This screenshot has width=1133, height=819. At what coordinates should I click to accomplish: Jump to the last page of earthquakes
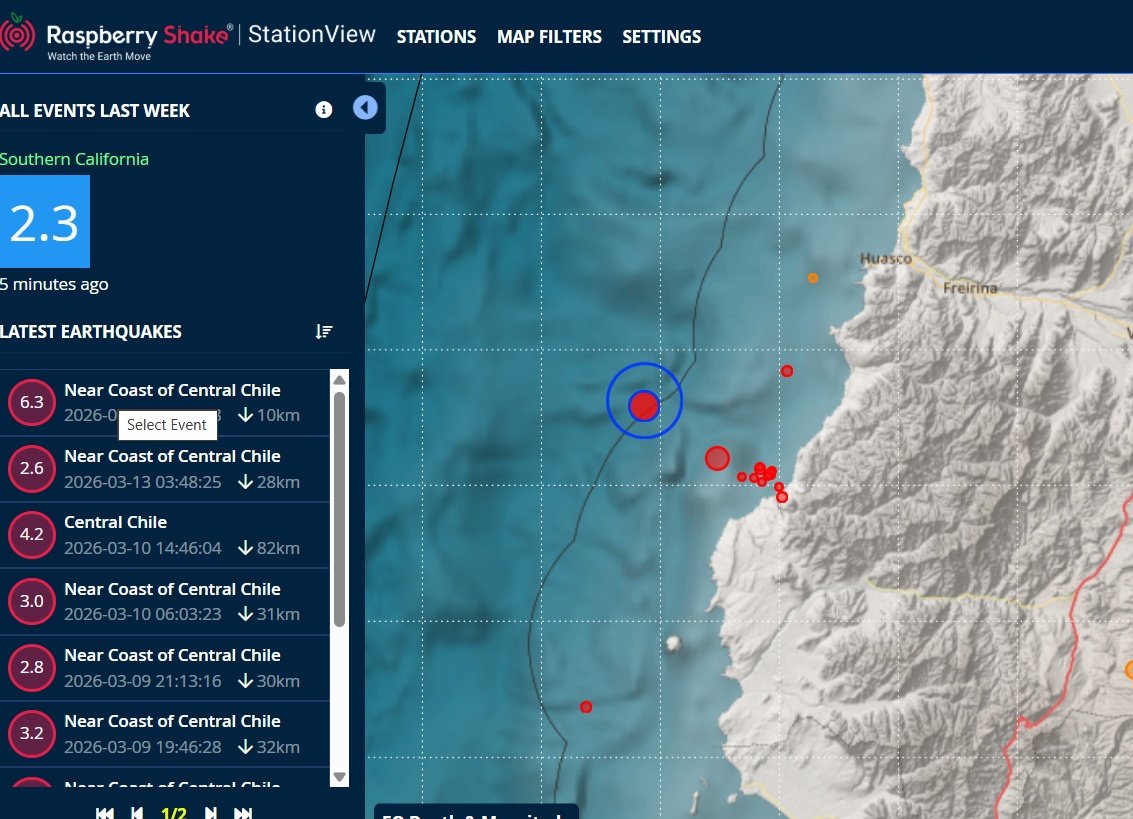click(243, 812)
